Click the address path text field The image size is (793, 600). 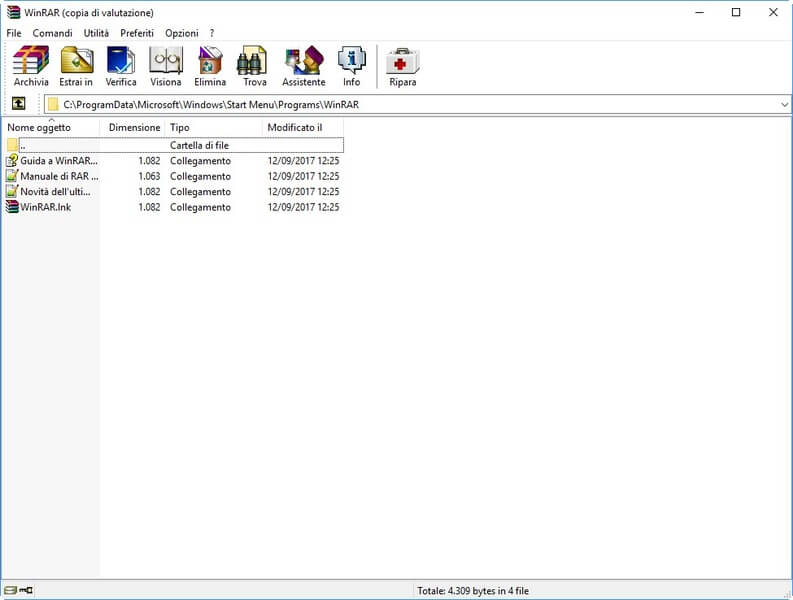[420, 105]
